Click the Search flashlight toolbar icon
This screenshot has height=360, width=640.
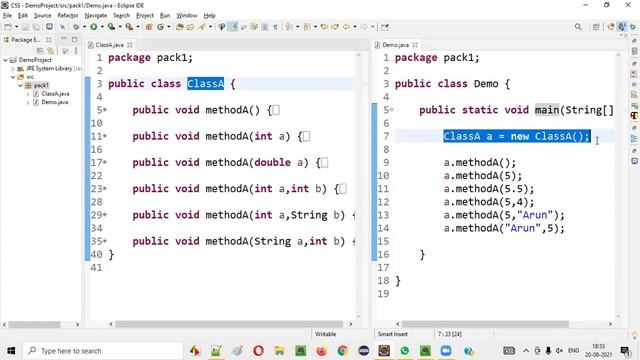pos(202,27)
